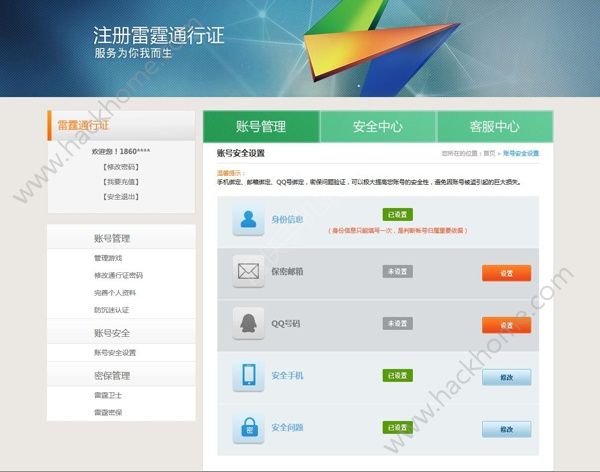Click the 账号安全设置 page heading
The height and width of the screenshot is (472, 600).
(241, 153)
